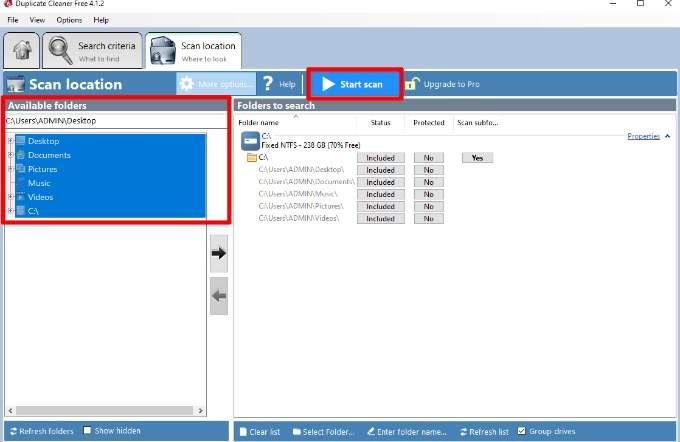Screen dimensions: 680x442
Task: Click the Folder name column header
Action: click(x=258, y=123)
